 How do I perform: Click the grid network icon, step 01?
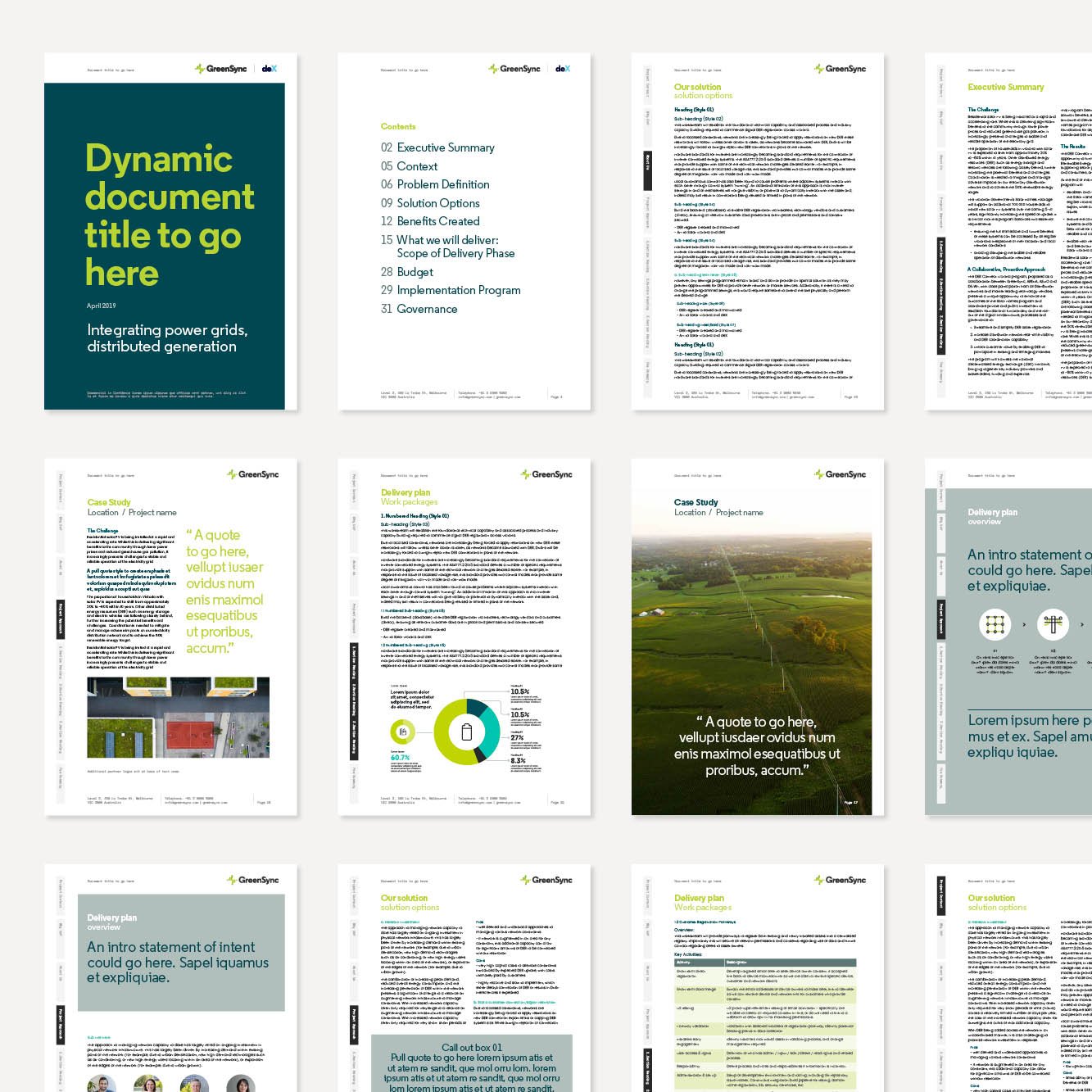pyautogui.click(x=995, y=624)
